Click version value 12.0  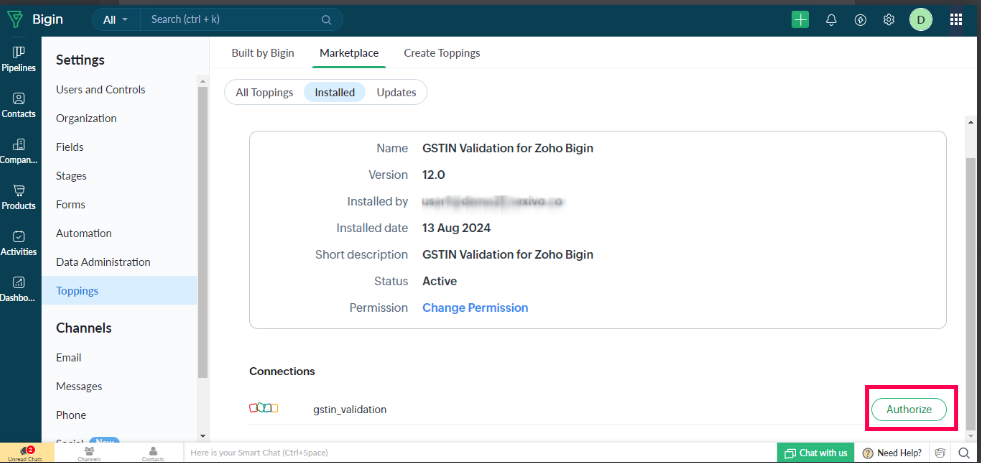[434, 175]
